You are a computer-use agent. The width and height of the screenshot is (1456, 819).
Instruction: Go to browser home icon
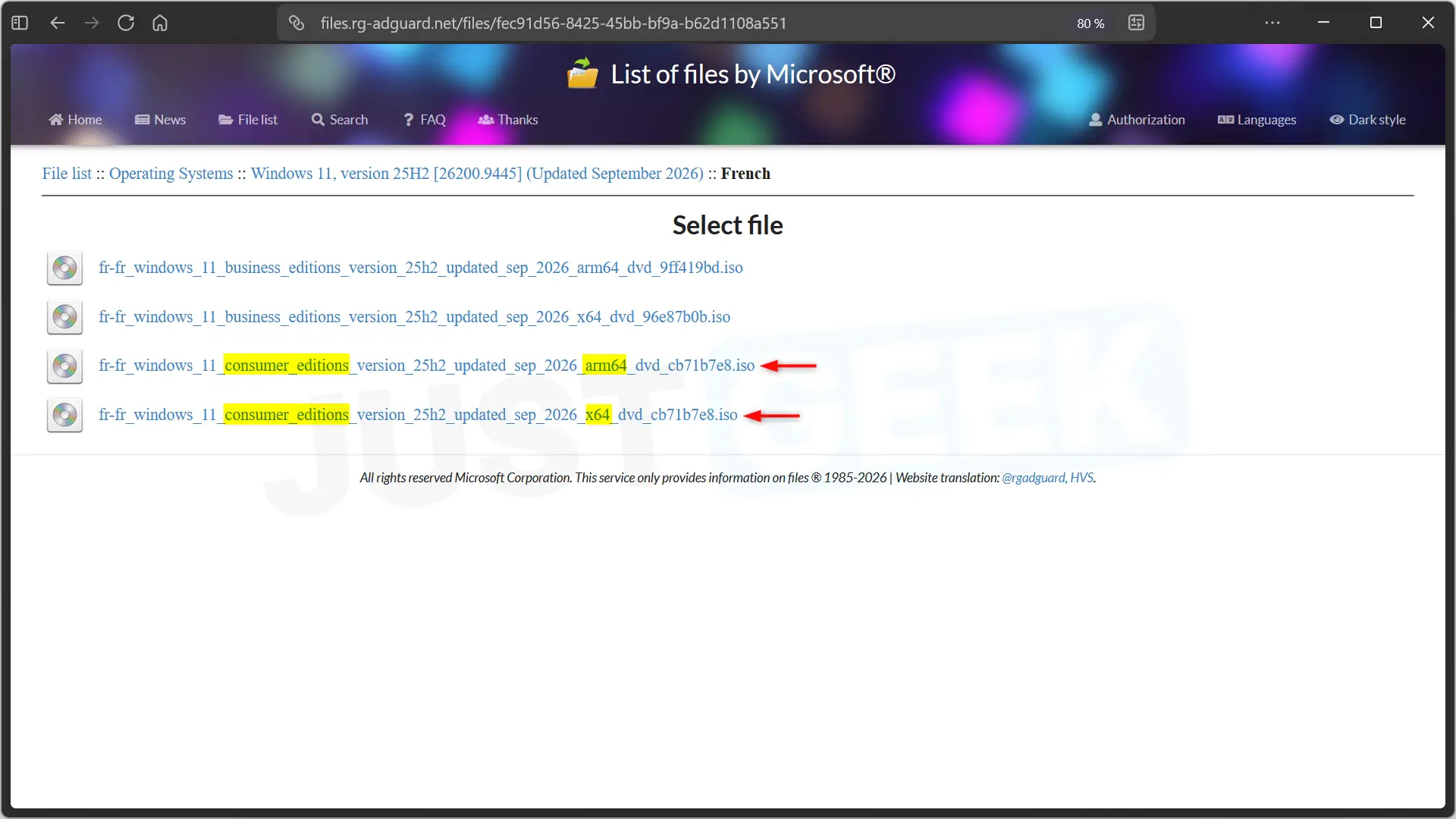point(160,23)
